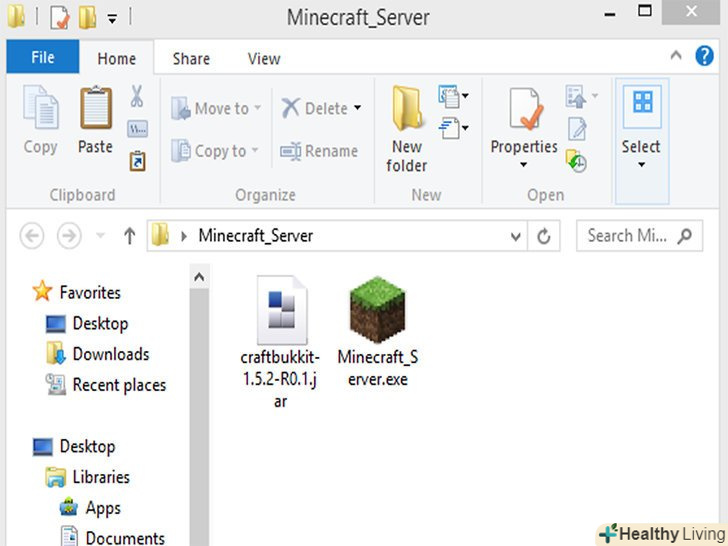Image resolution: width=728 pixels, height=546 pixels.
Task: Click the Edit icon in Open group
Action: 577,129
